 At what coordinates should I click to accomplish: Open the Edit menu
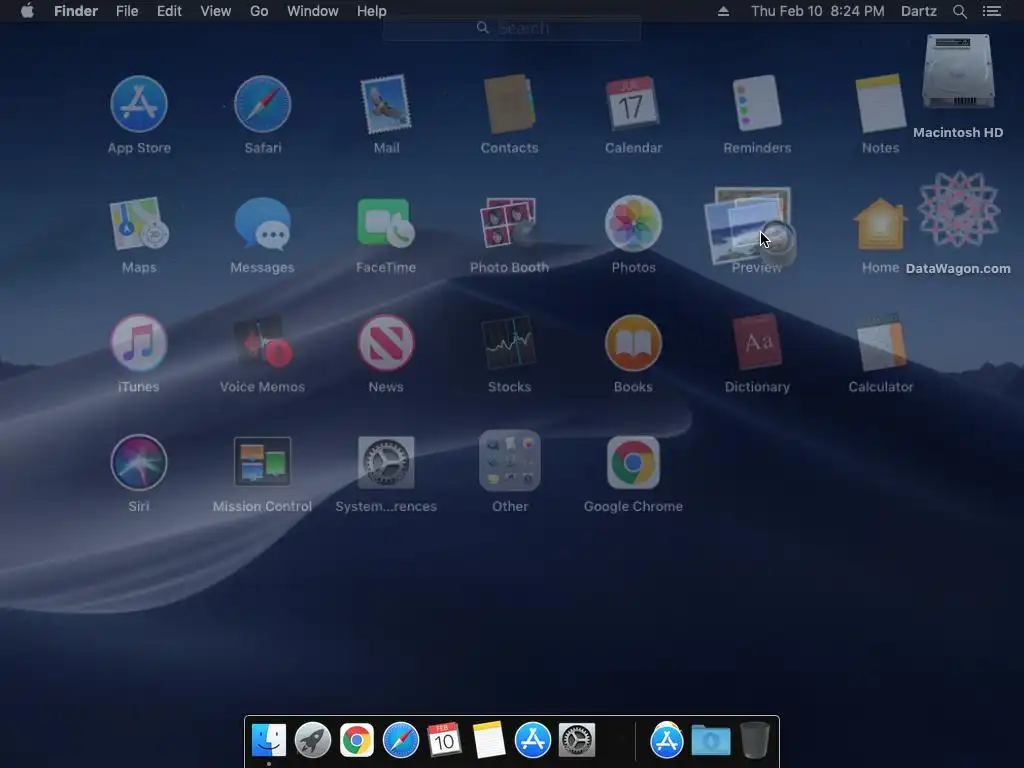pyautogui.click(x=169, y=11)
